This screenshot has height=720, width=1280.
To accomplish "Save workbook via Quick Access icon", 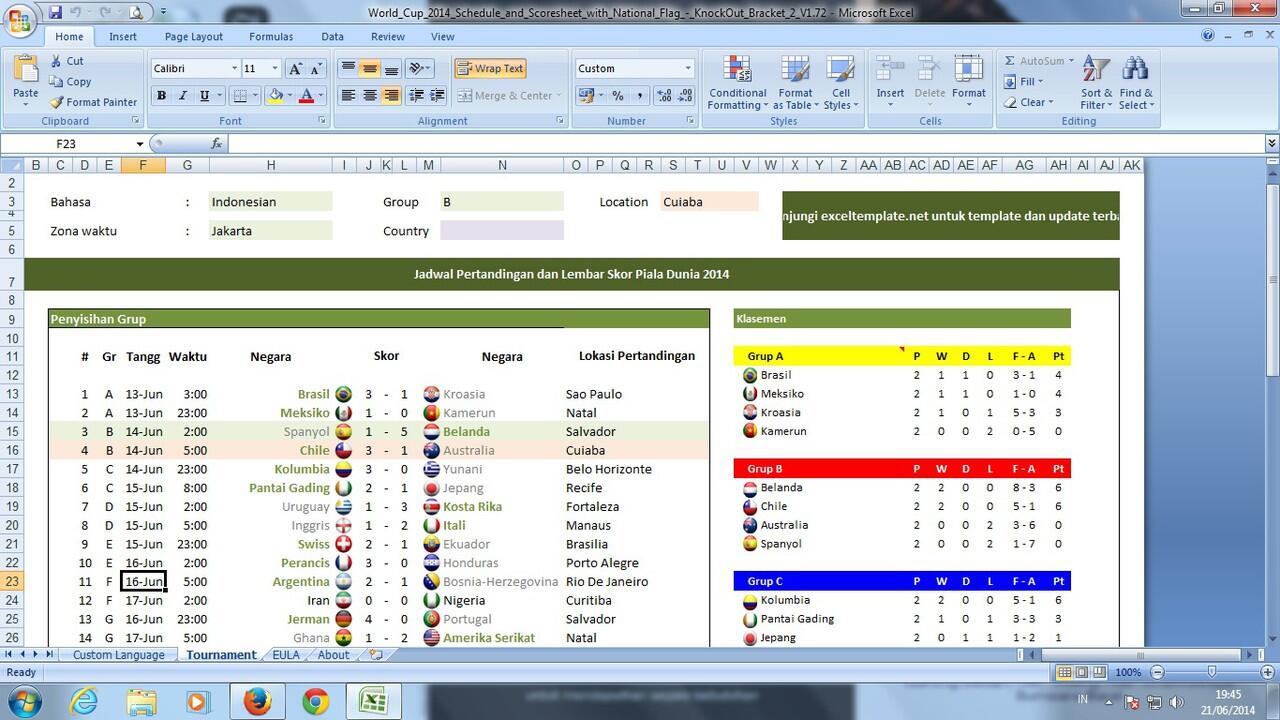I will pyautogui.click(x=55, y=12).
